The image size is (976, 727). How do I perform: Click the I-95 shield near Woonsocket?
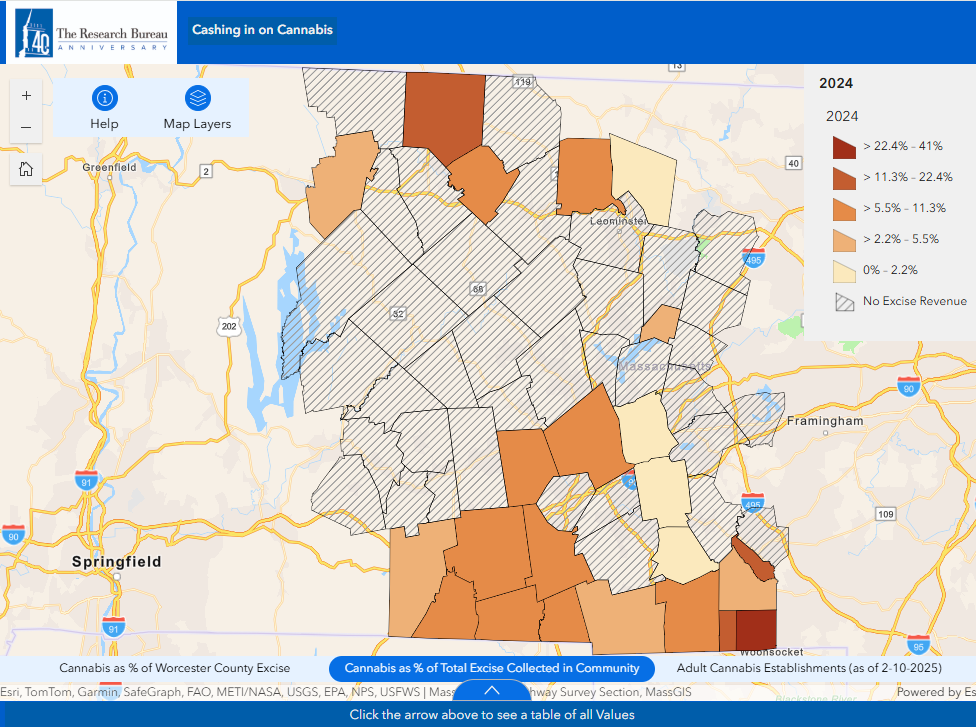(x=918, y=644)
